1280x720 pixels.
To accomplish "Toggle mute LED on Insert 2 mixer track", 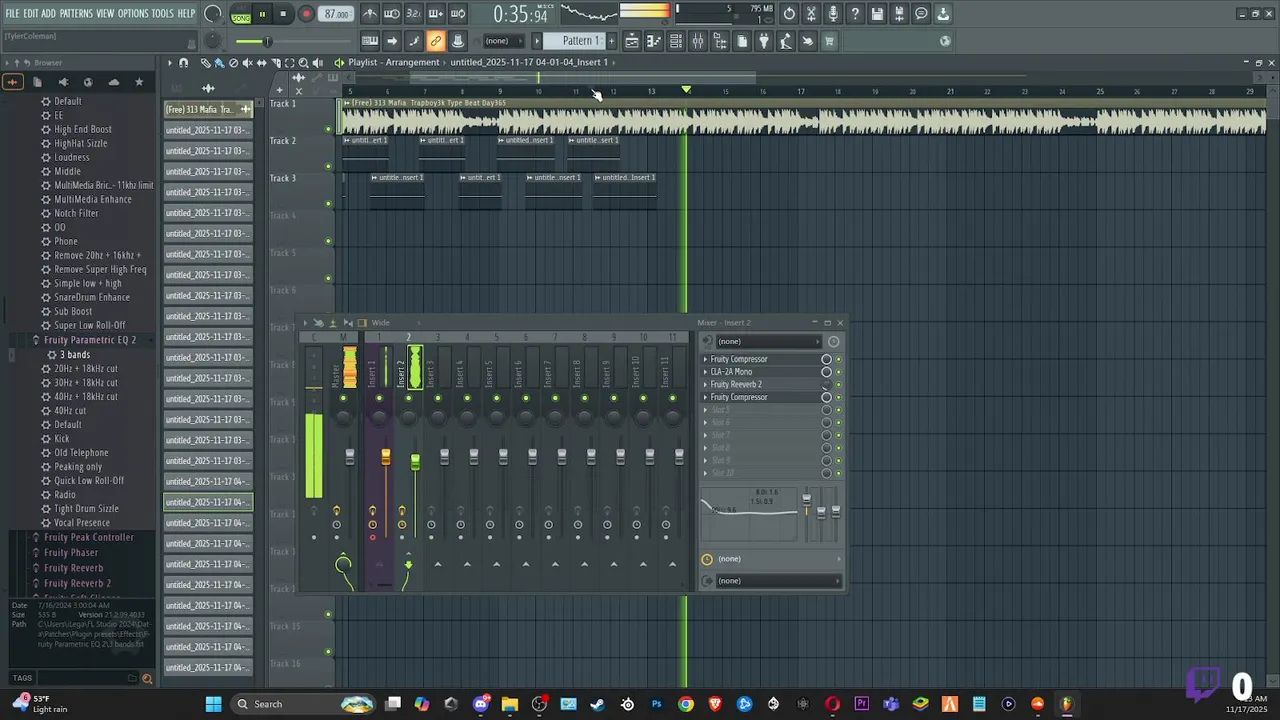I will [408, 398].
